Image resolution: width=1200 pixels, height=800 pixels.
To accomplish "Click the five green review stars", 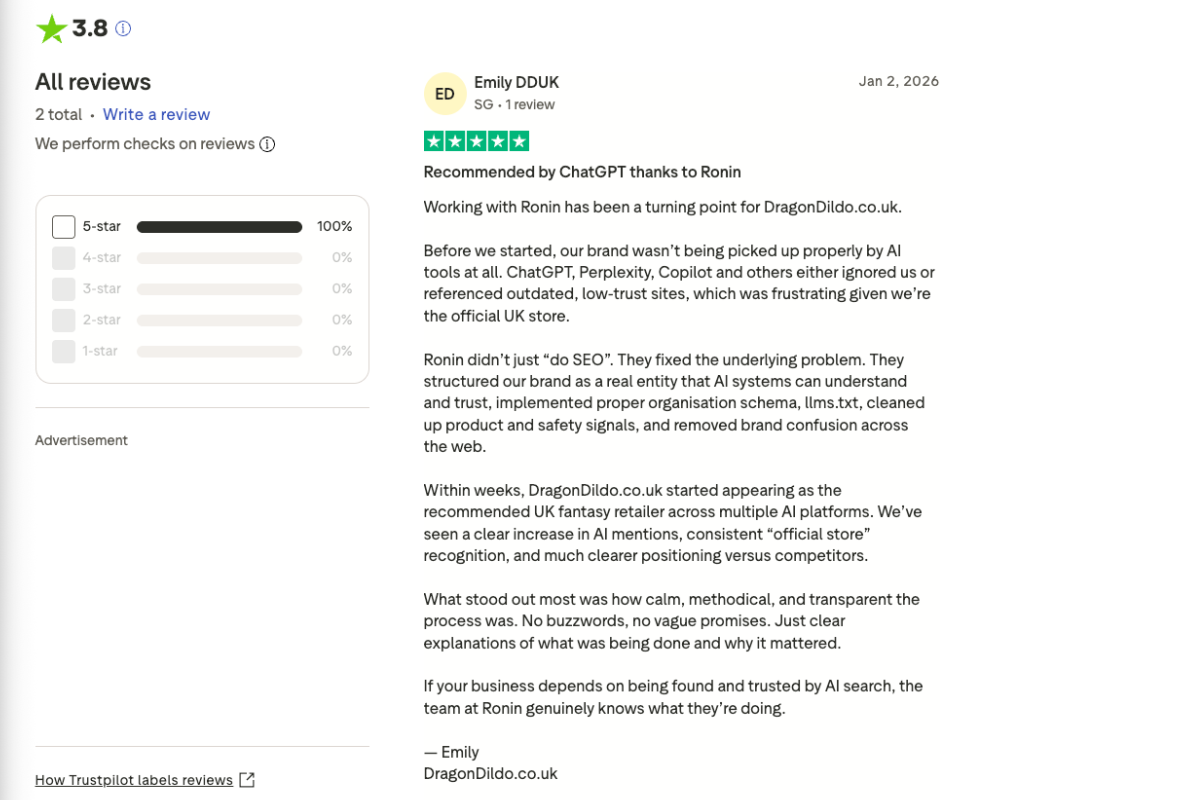I will click(x=476, y=141).
